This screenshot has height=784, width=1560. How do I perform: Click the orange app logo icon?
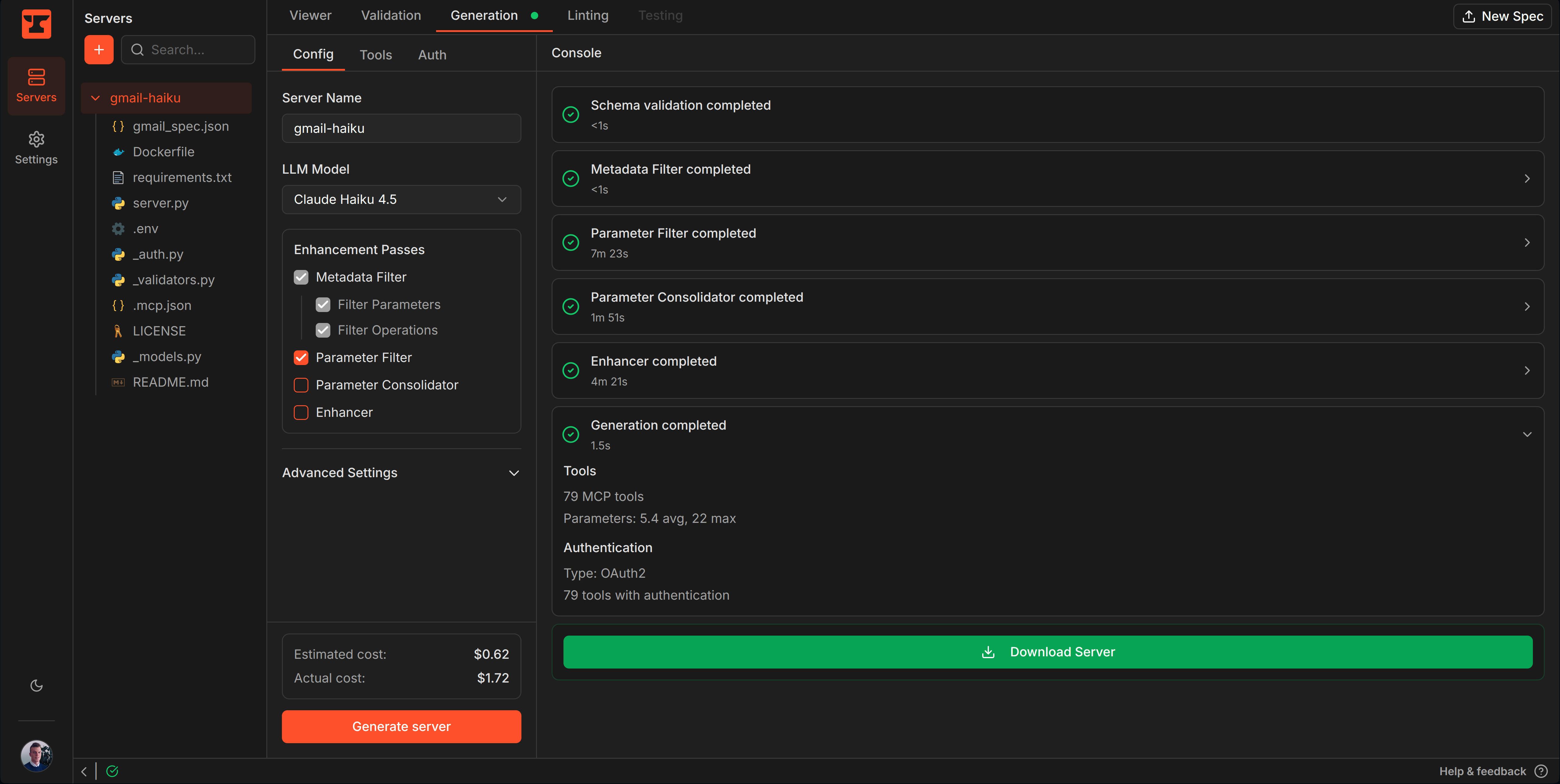click(36, 23)
